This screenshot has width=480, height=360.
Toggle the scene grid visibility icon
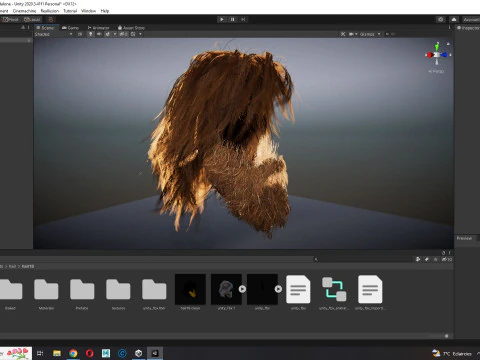(133, 34)
